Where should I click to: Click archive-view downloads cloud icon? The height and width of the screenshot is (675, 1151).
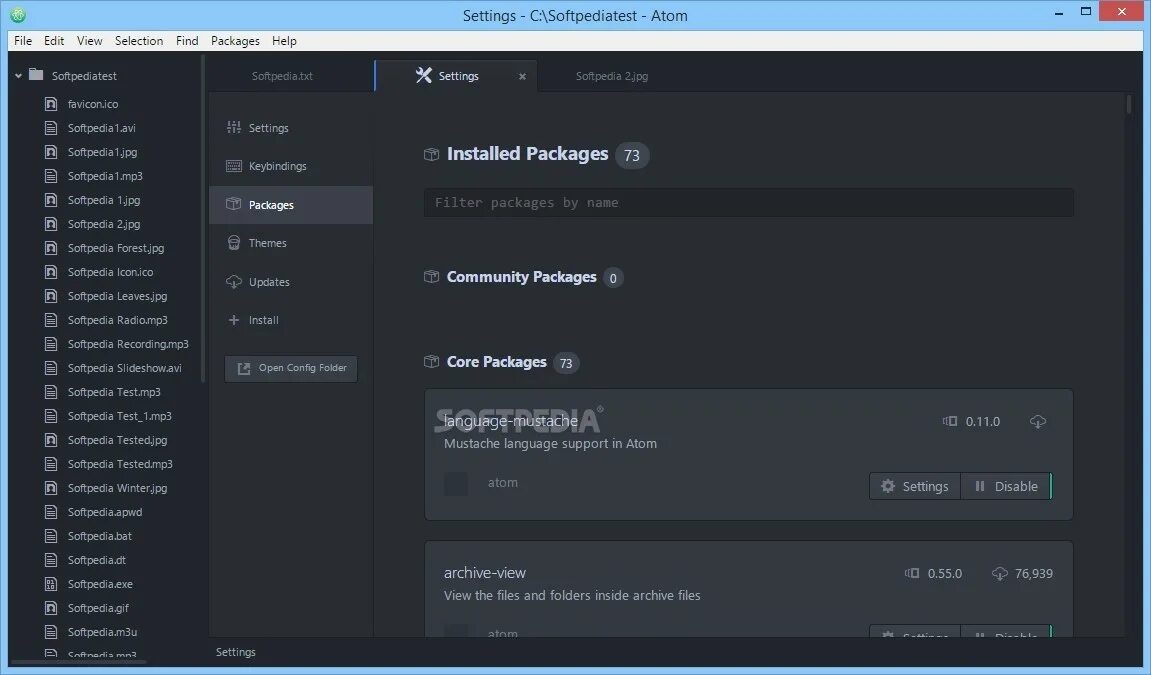click(x=1000, y=573)
